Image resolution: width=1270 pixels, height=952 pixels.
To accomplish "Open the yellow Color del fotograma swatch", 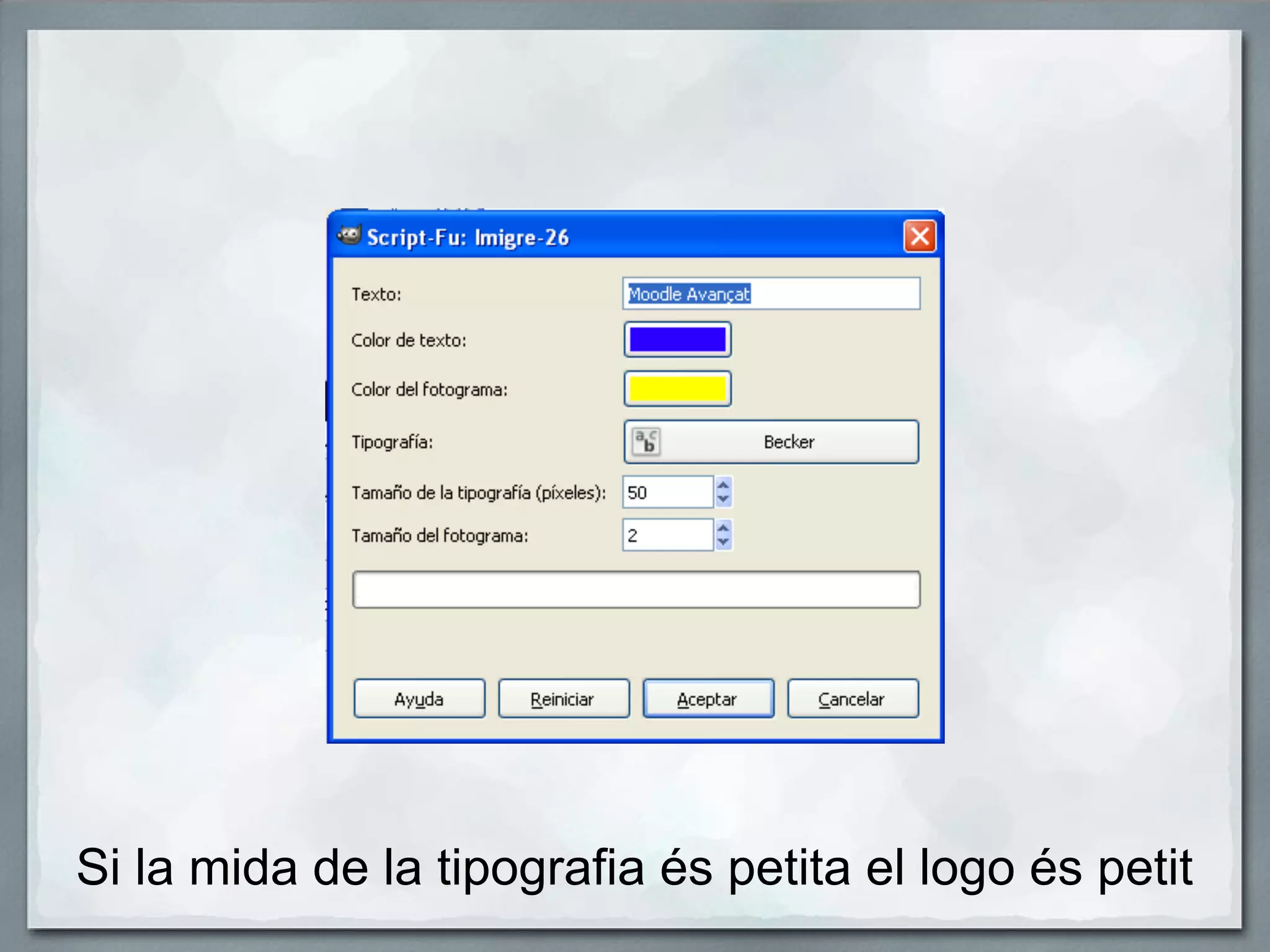I will 677,389.
